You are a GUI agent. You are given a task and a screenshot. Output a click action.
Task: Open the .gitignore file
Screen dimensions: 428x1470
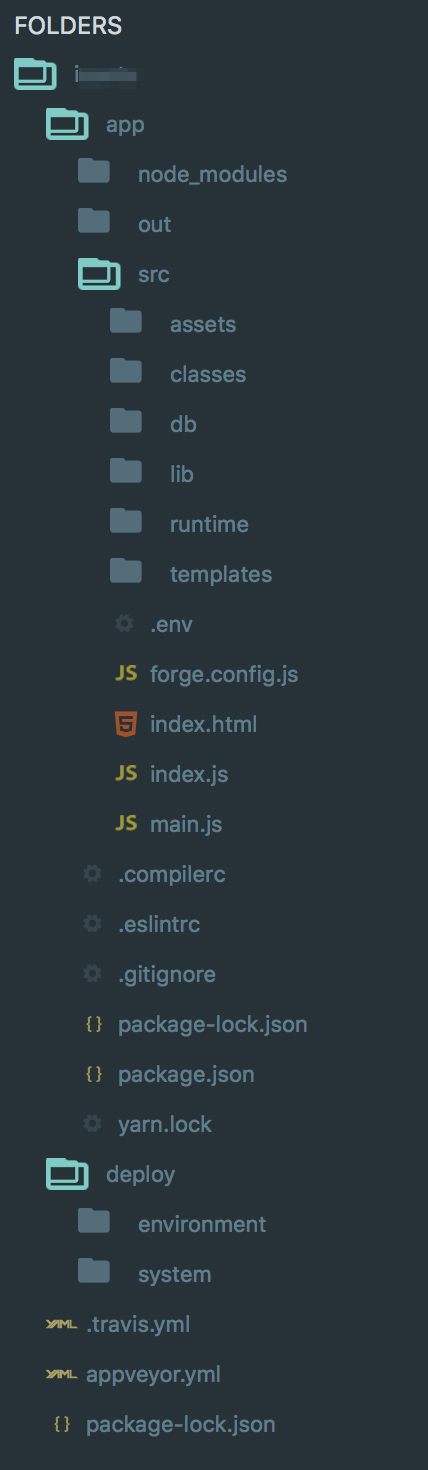point(167,973)
